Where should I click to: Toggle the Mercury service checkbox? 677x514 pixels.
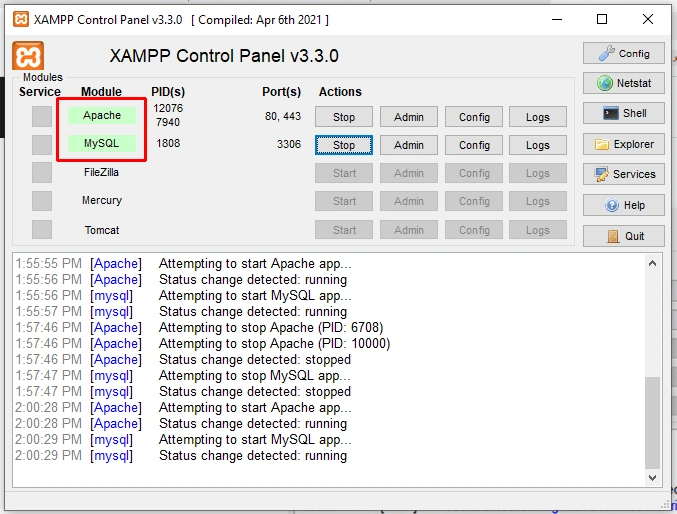click(x=42, y=201)
